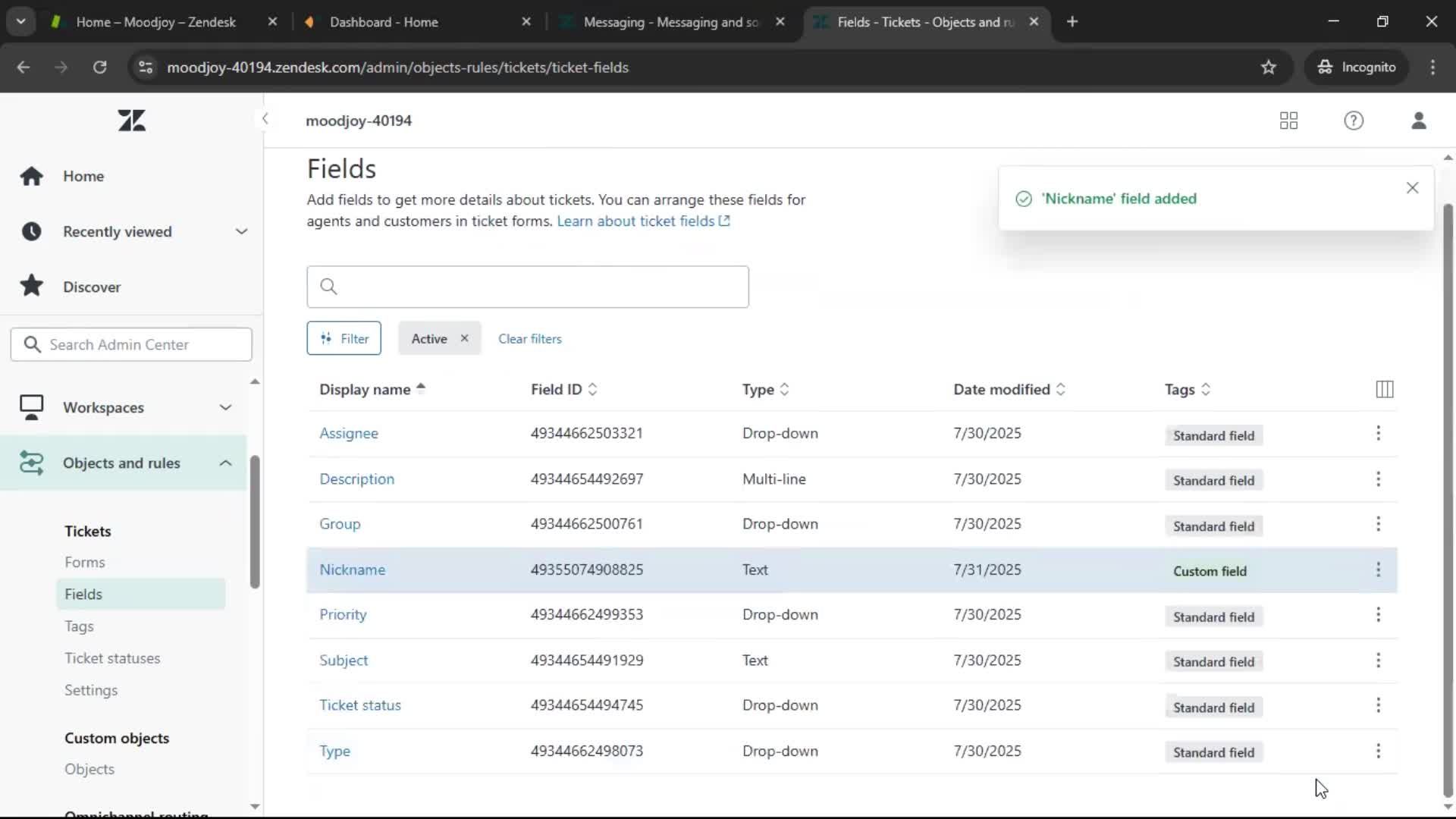
Task: Click the Home house icon in sidebar
Action: 31,176
